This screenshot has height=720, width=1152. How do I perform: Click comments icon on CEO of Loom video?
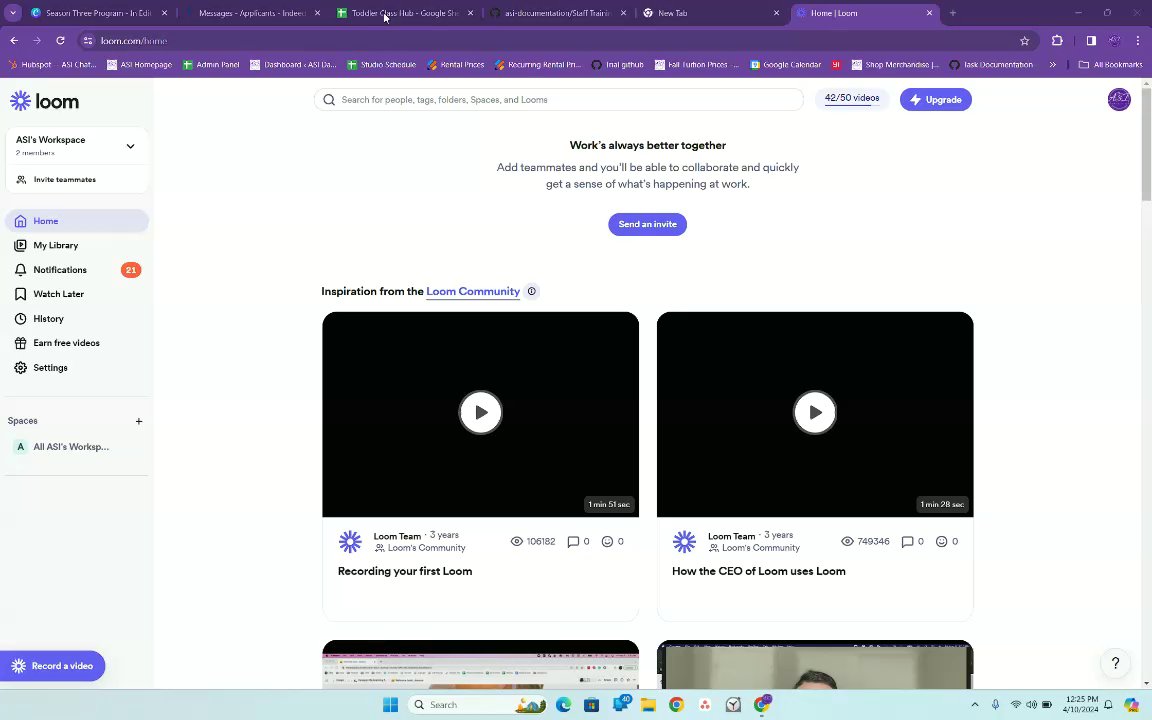tap(907, 541)
